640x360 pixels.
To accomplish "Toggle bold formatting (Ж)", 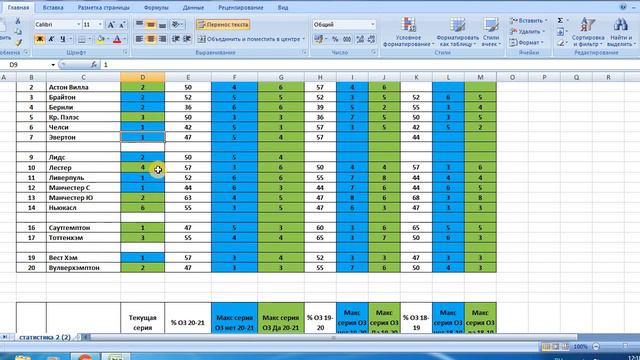I will (40, 39).
